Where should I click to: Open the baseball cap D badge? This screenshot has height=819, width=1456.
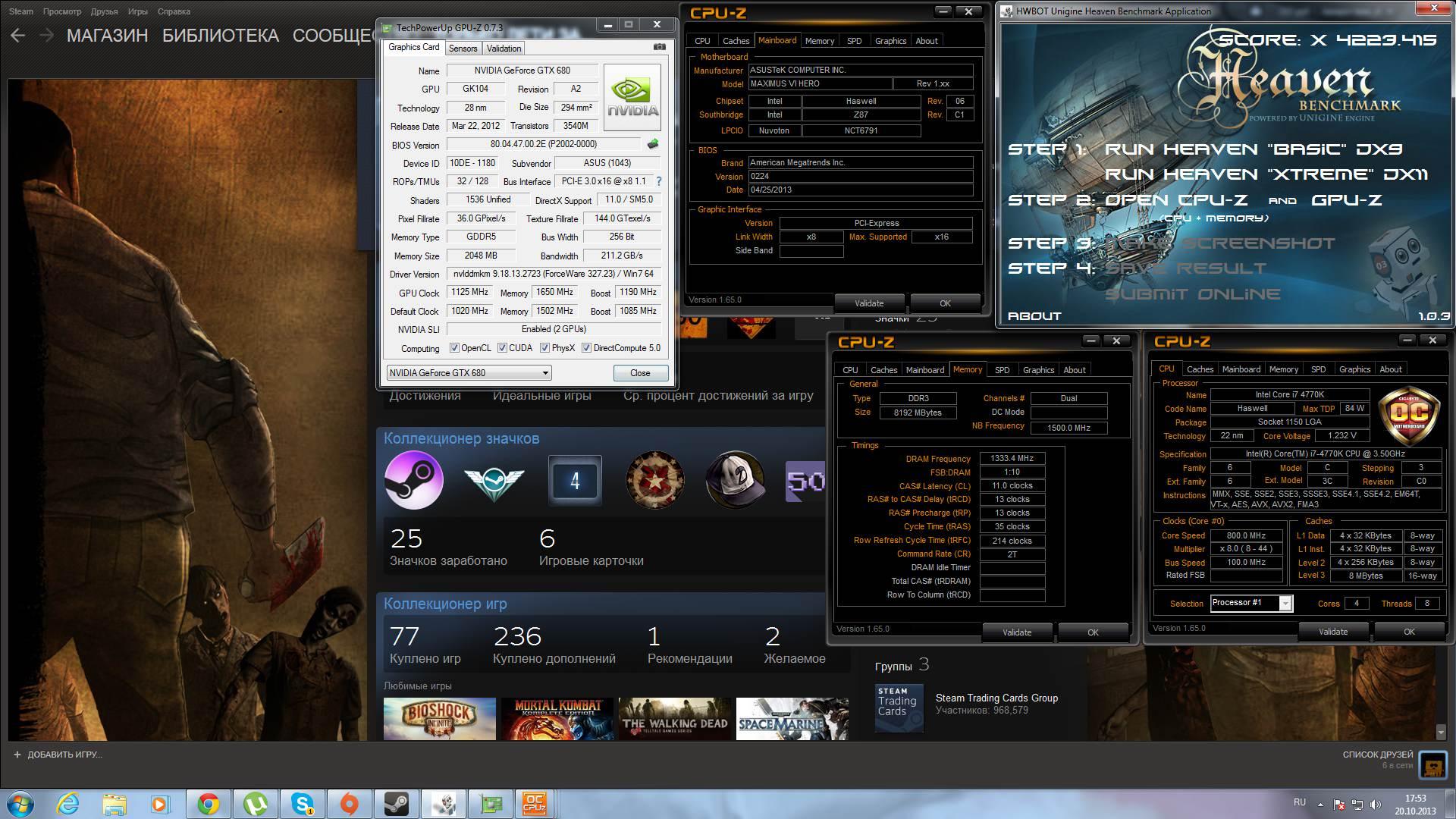click(736, 480)
